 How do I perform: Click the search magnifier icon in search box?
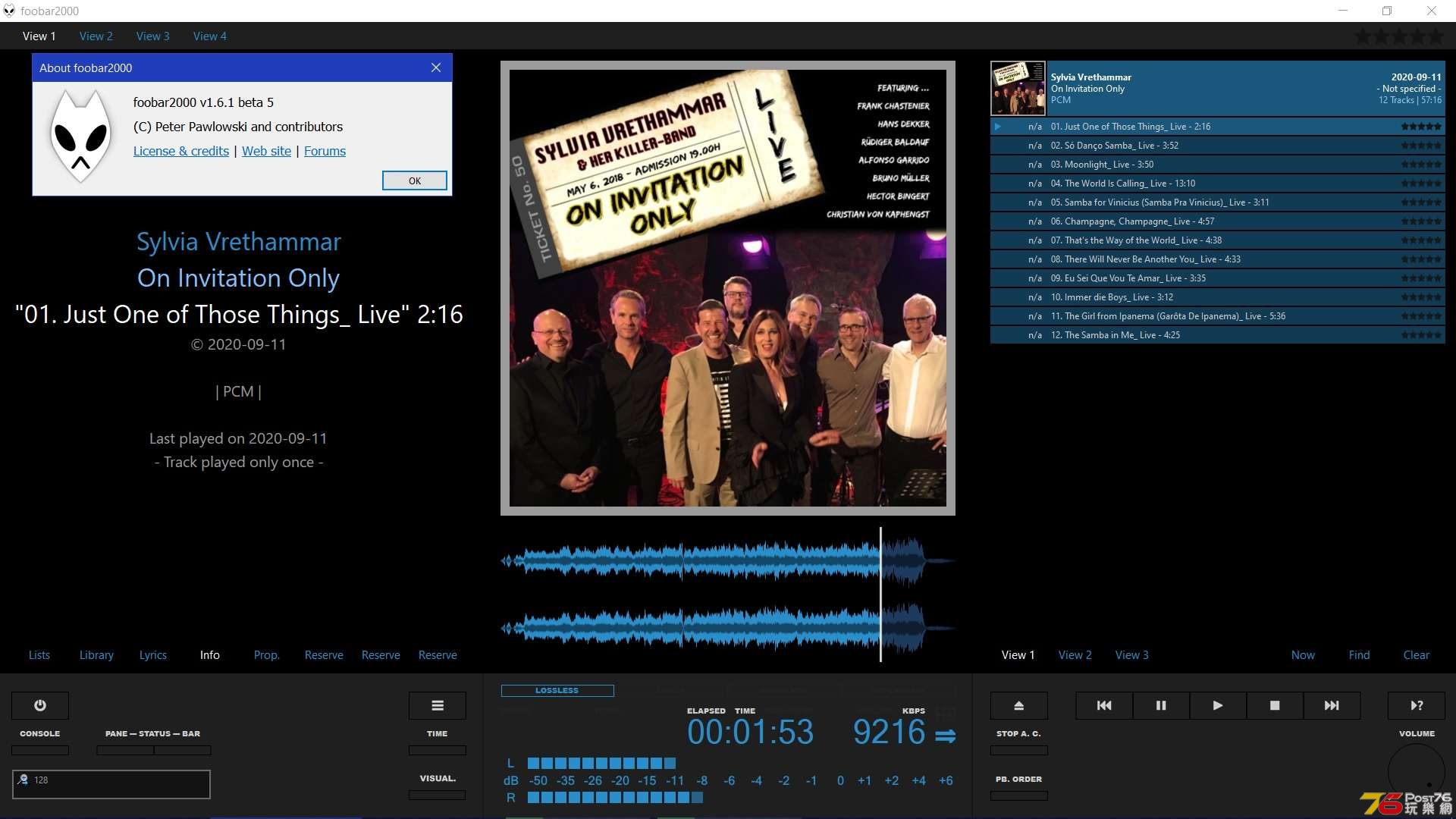[23, 780]
